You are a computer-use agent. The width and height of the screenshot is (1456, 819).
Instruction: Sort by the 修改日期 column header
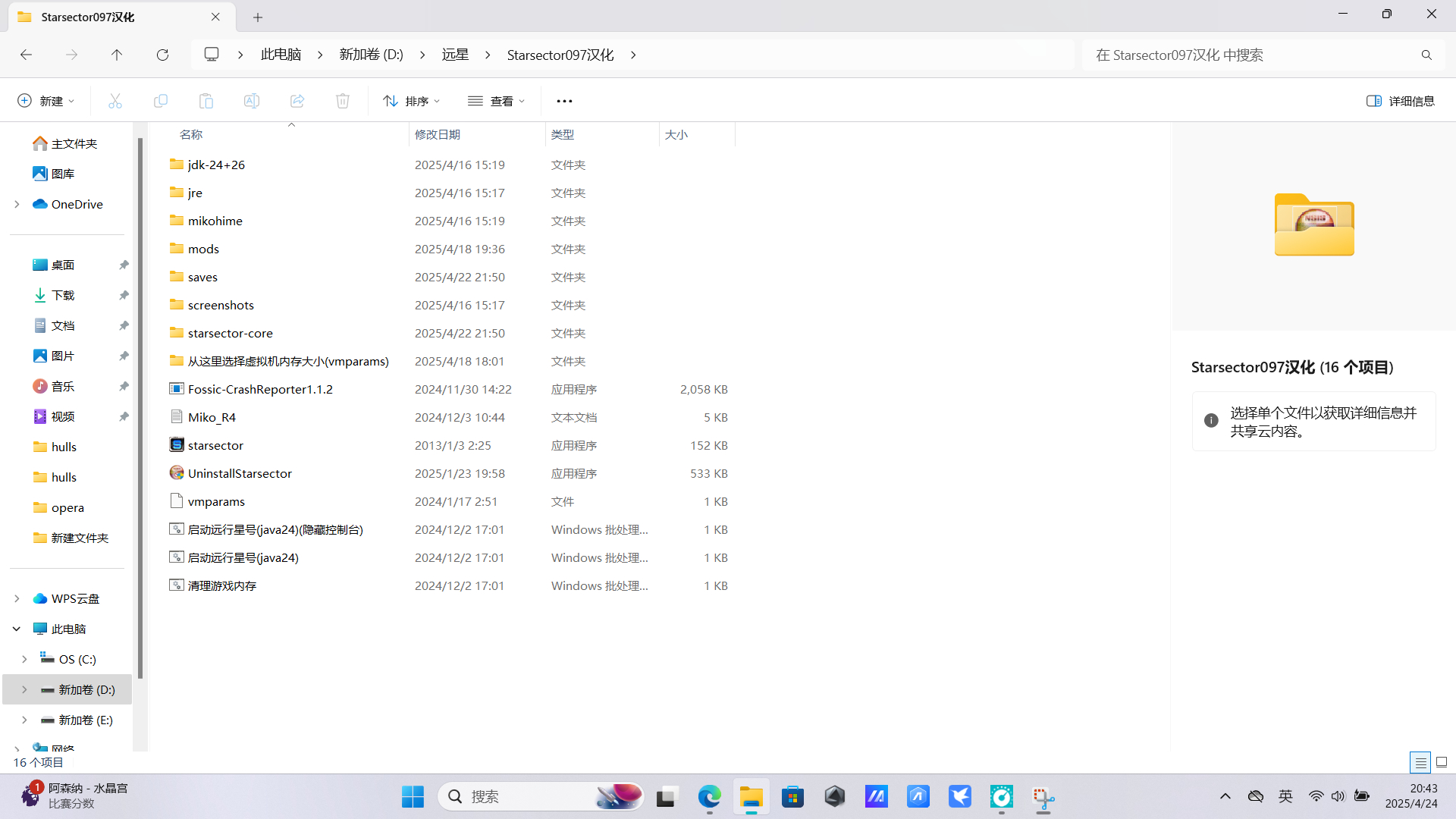point(438,134)
